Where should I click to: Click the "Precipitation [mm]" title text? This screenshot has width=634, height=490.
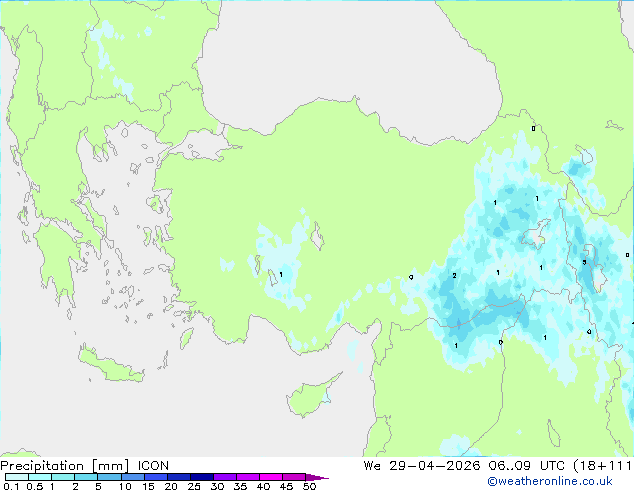pos(64,466)
